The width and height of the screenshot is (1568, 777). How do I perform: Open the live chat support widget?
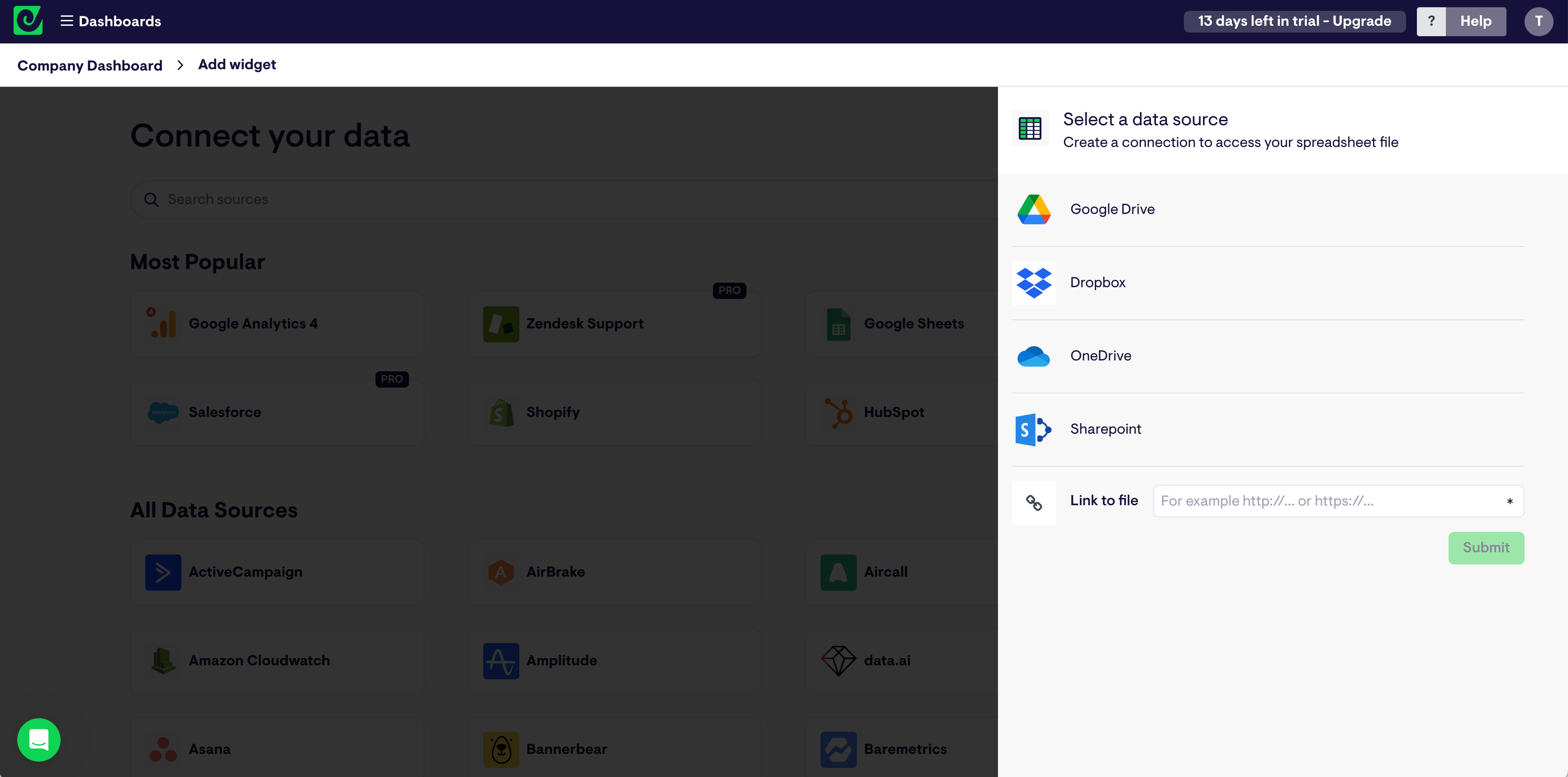40,741
